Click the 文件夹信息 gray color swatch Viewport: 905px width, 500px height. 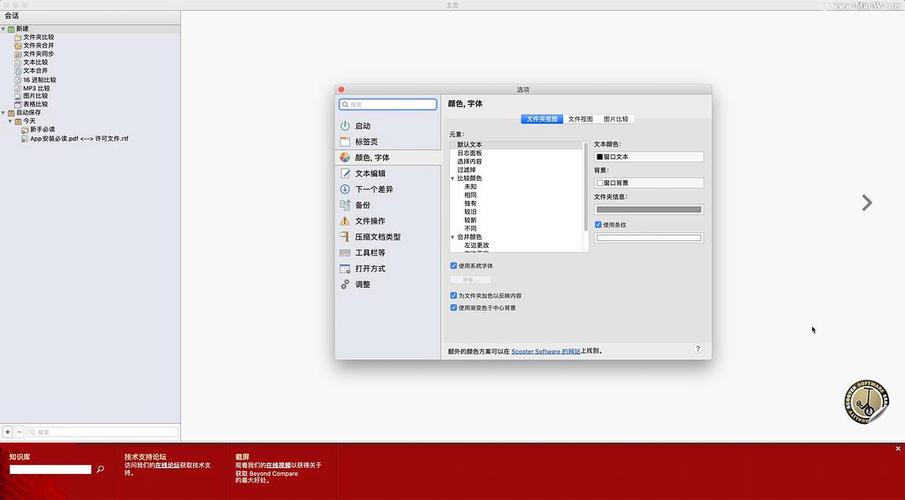[649, 210]
